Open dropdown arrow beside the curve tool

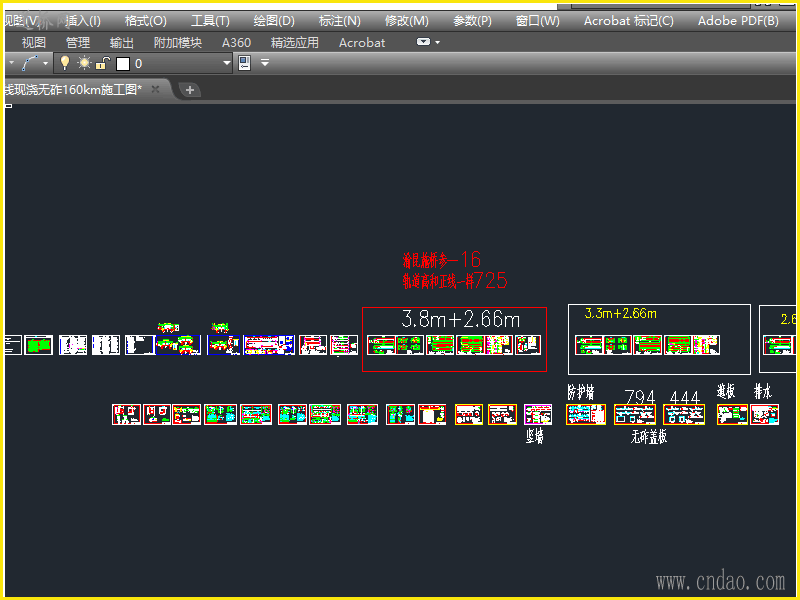(45, 63)
